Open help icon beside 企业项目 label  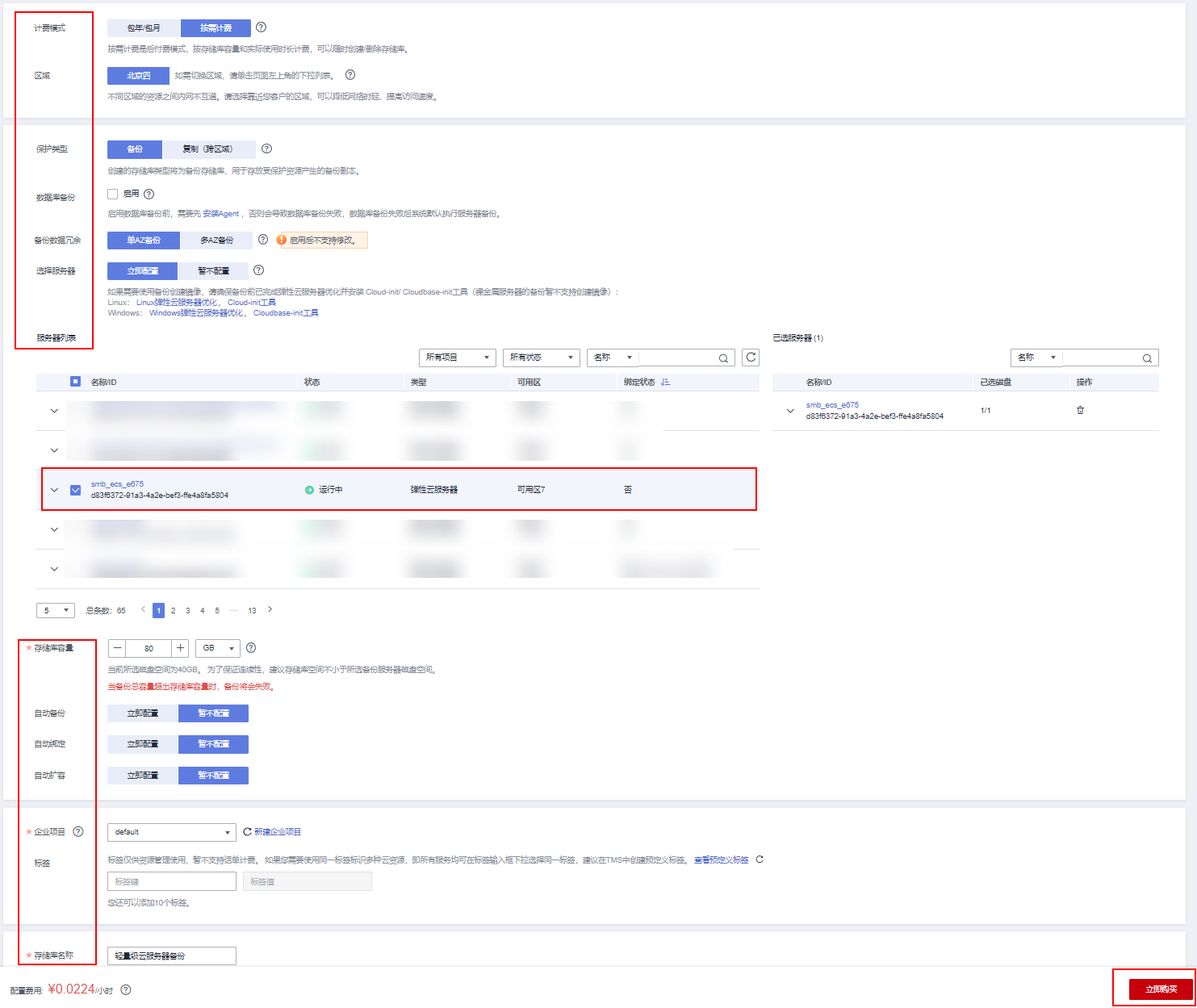point(78,831)
